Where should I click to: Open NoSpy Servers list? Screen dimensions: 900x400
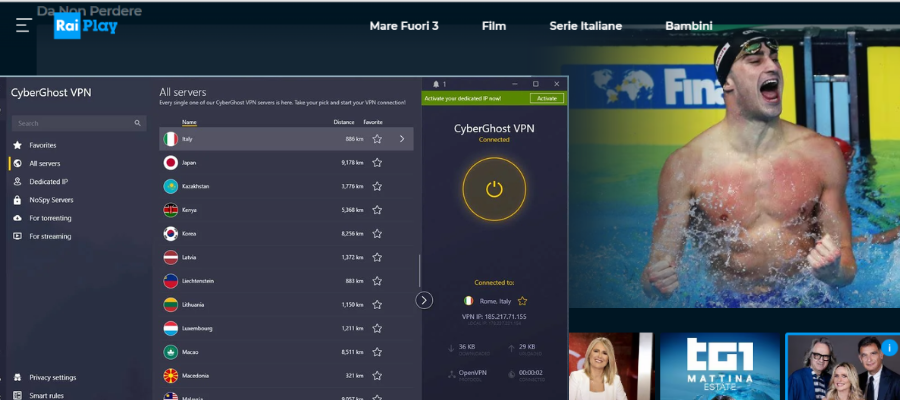tap(51, 200)
